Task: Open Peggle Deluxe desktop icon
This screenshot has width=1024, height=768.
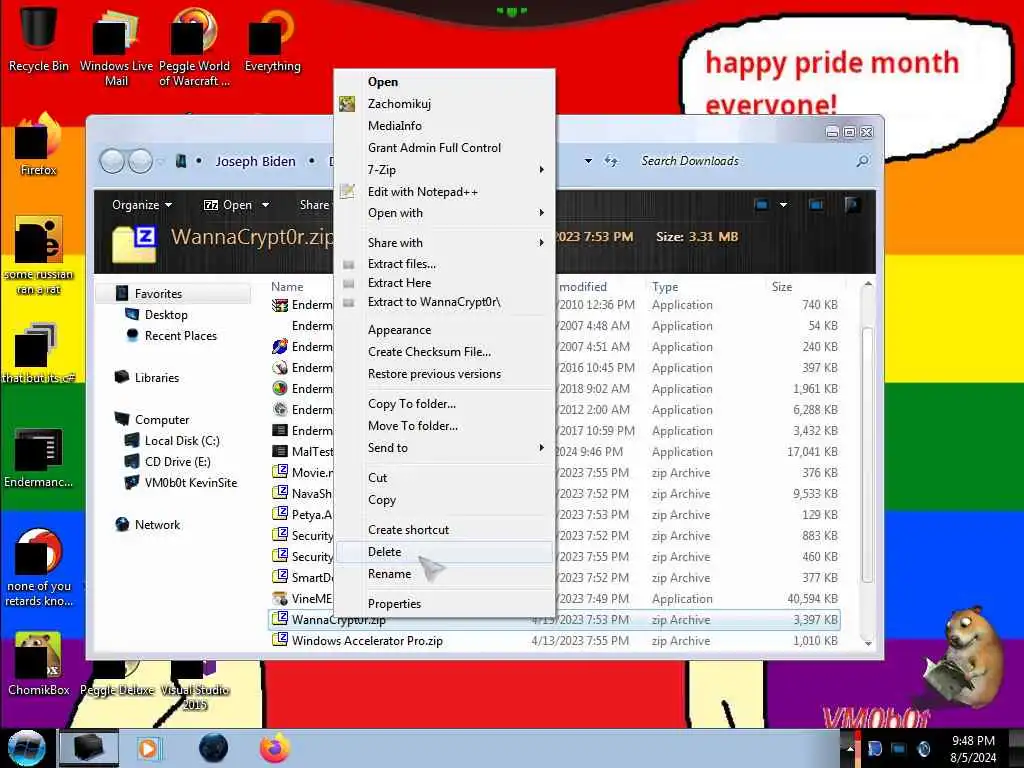Action: 117,679
